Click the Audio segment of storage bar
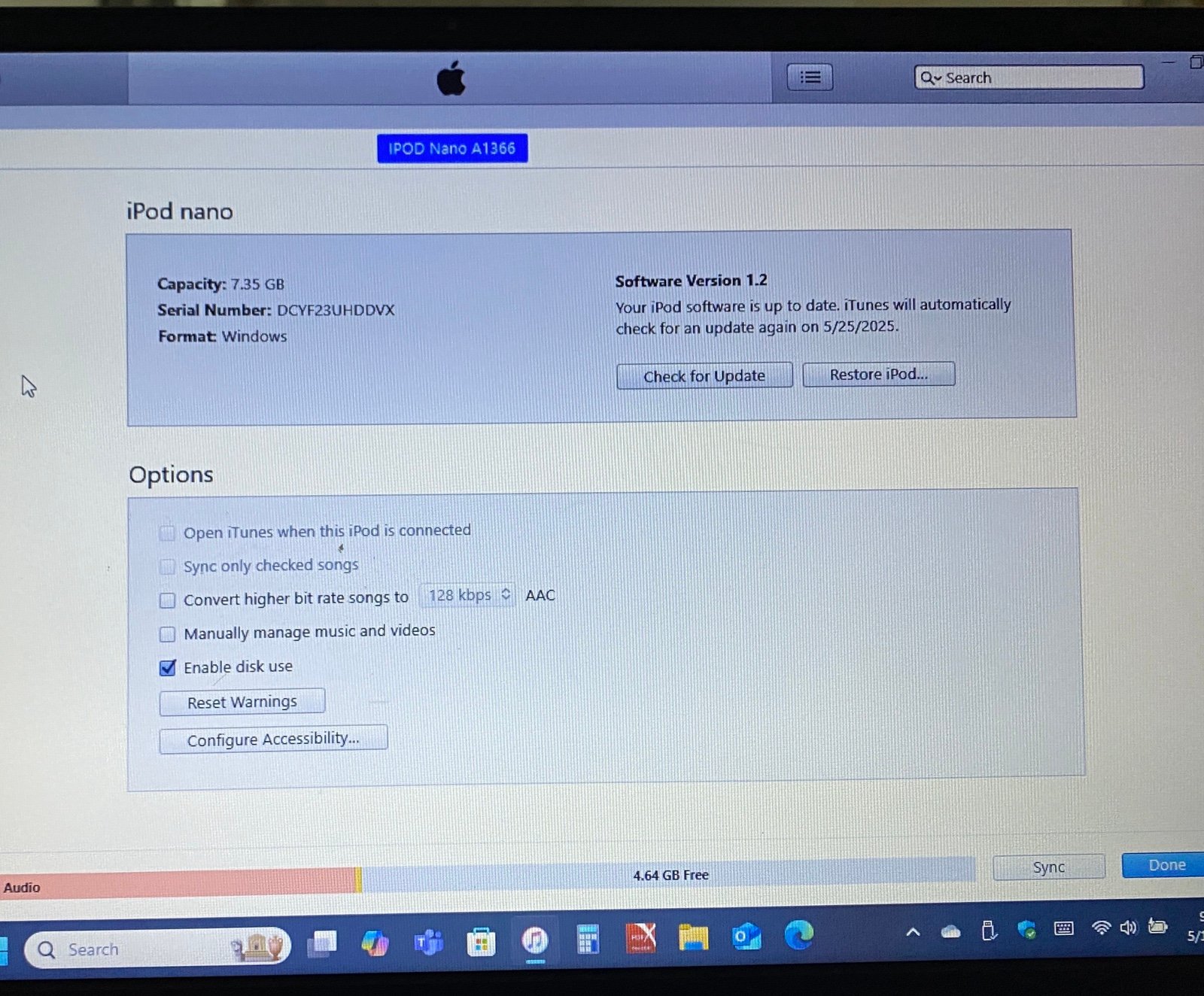Image resolution: width=1204 pixels, height=996 pixels. click(177, 882)
